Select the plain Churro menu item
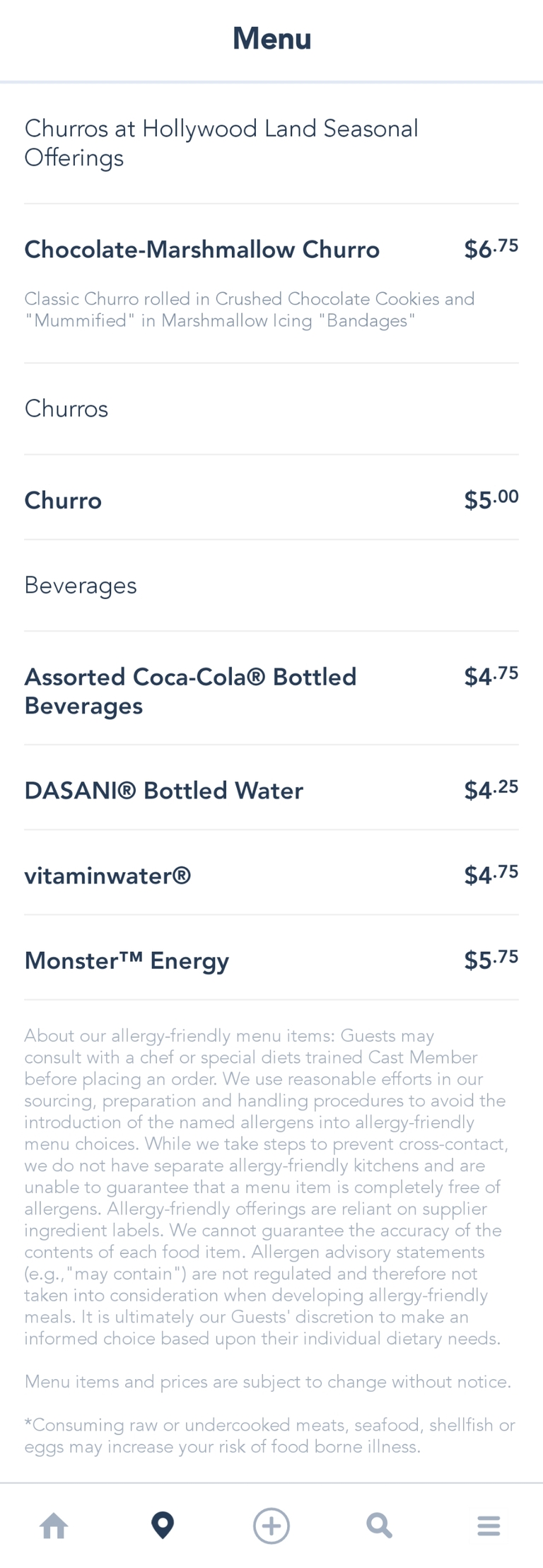 [64, 500]
